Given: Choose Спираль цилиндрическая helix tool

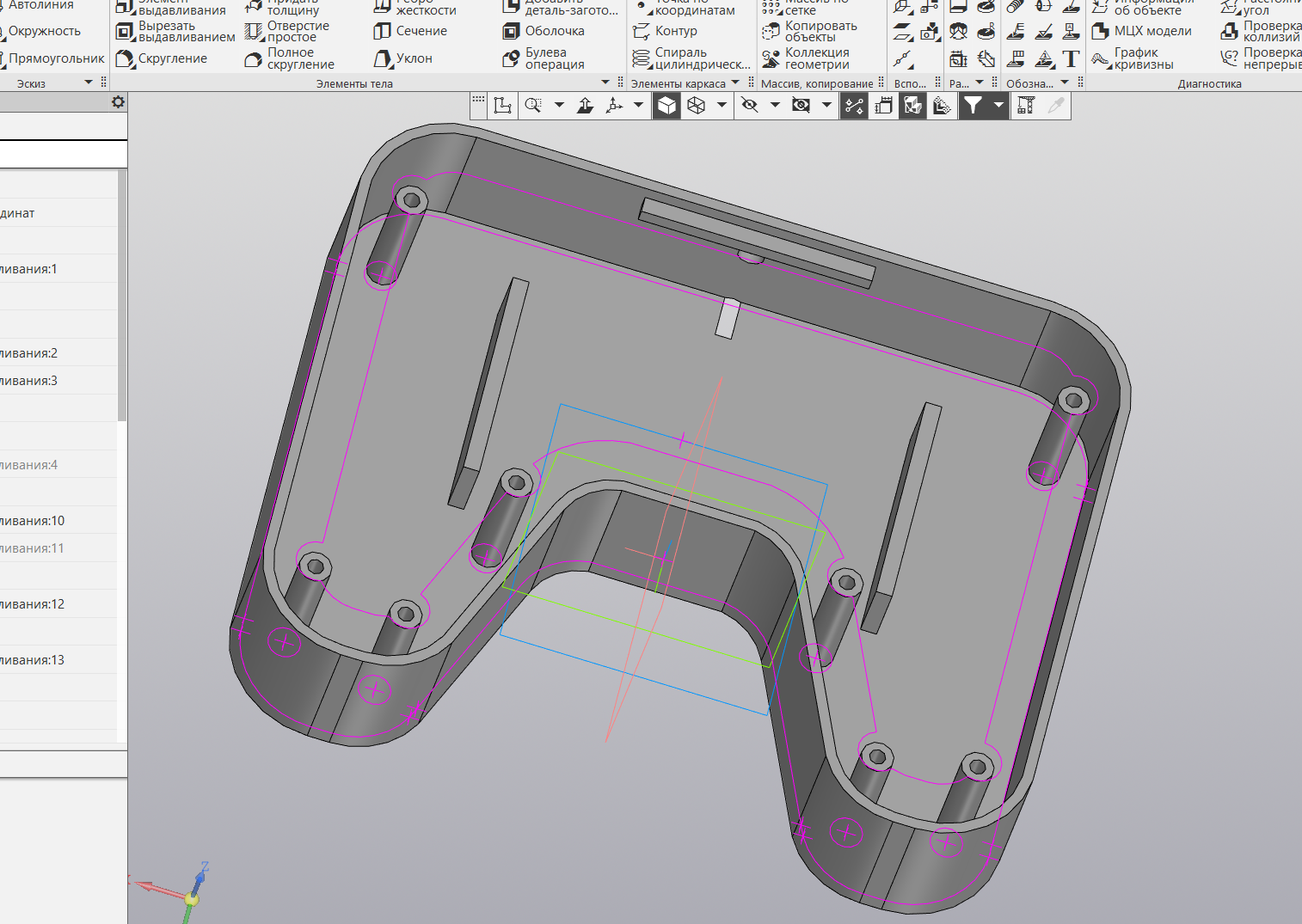Looking at the screenshot, I should click(x=691, y=58).
